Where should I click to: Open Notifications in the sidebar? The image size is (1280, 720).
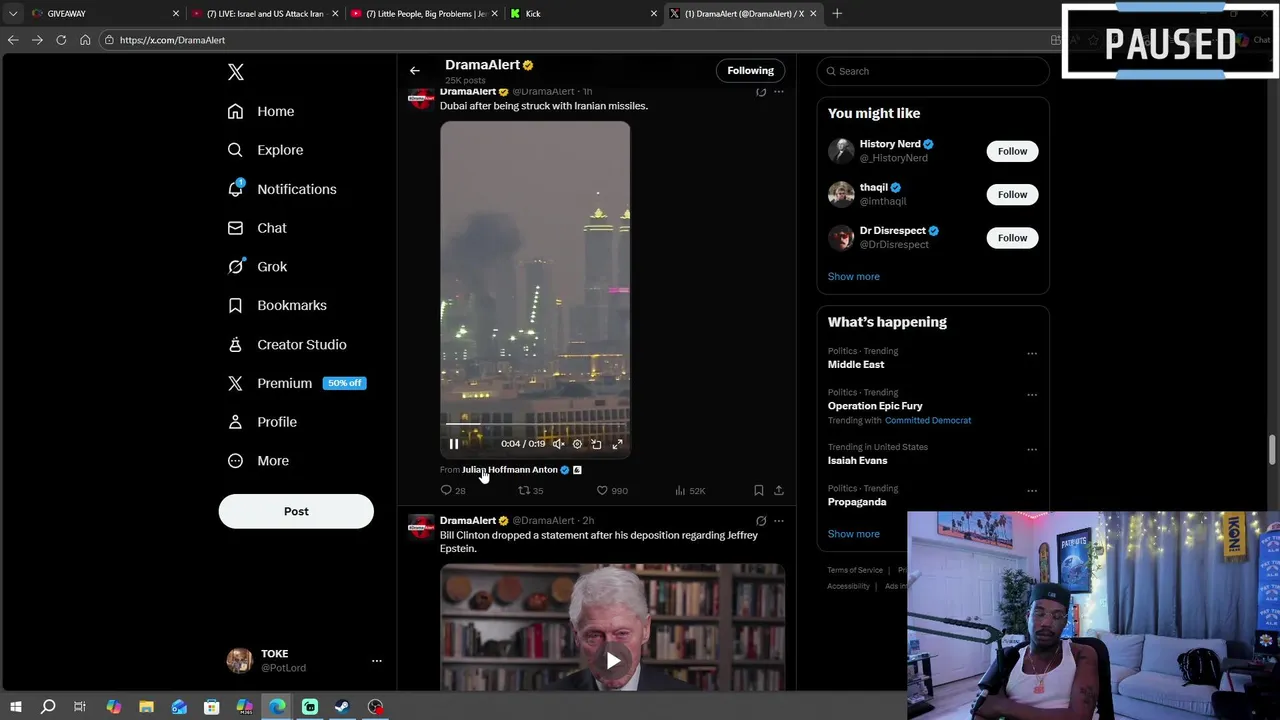282,189
